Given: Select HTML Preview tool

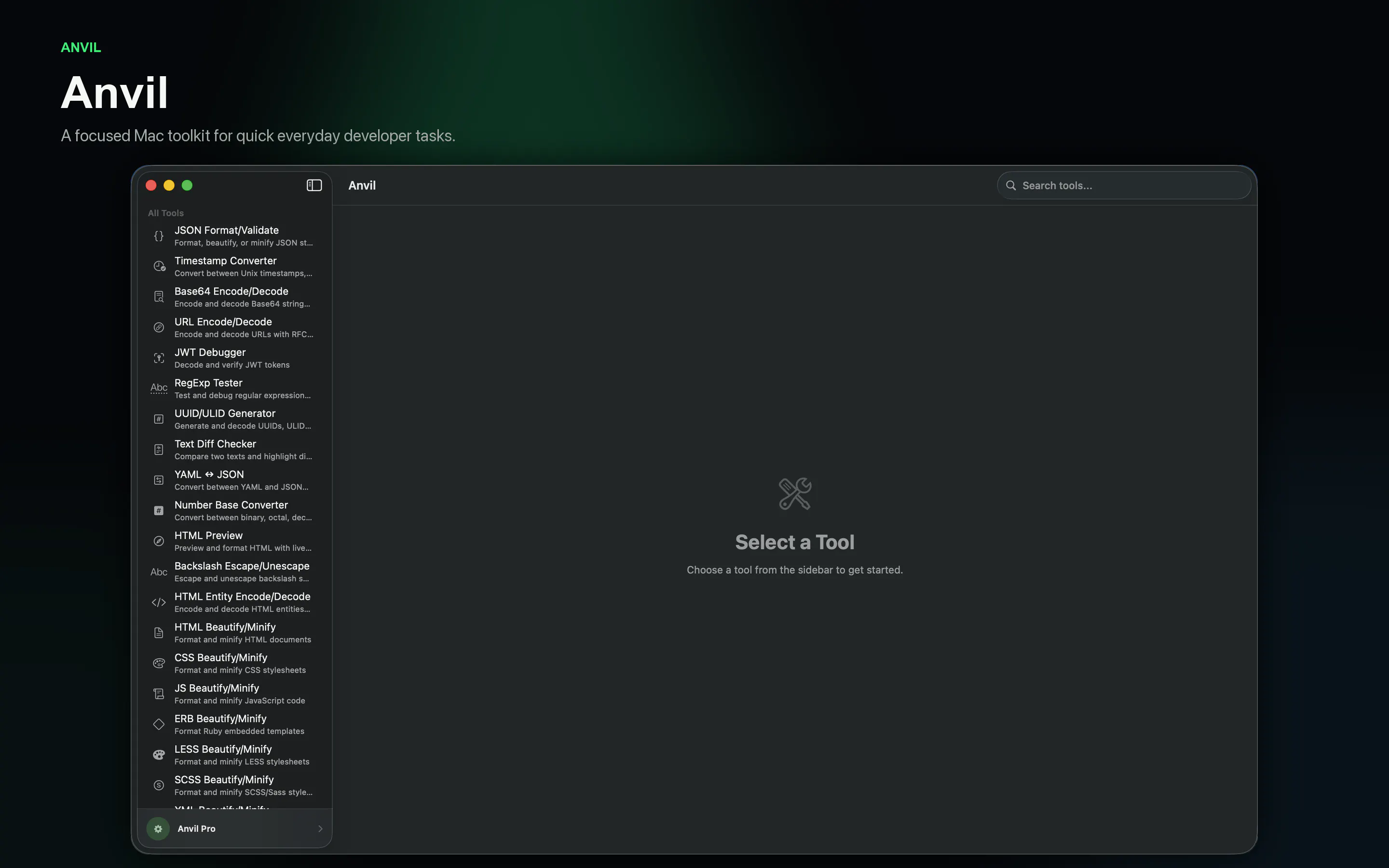Looking at the screenshot, I should click(x=235, y=541).
